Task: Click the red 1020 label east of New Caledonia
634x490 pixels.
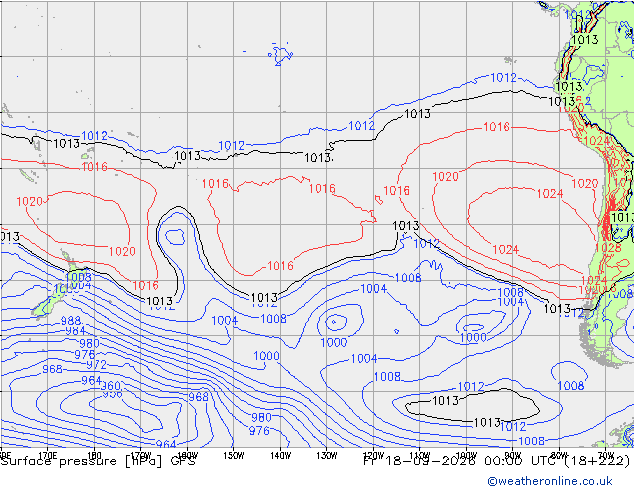Action: 30,201
